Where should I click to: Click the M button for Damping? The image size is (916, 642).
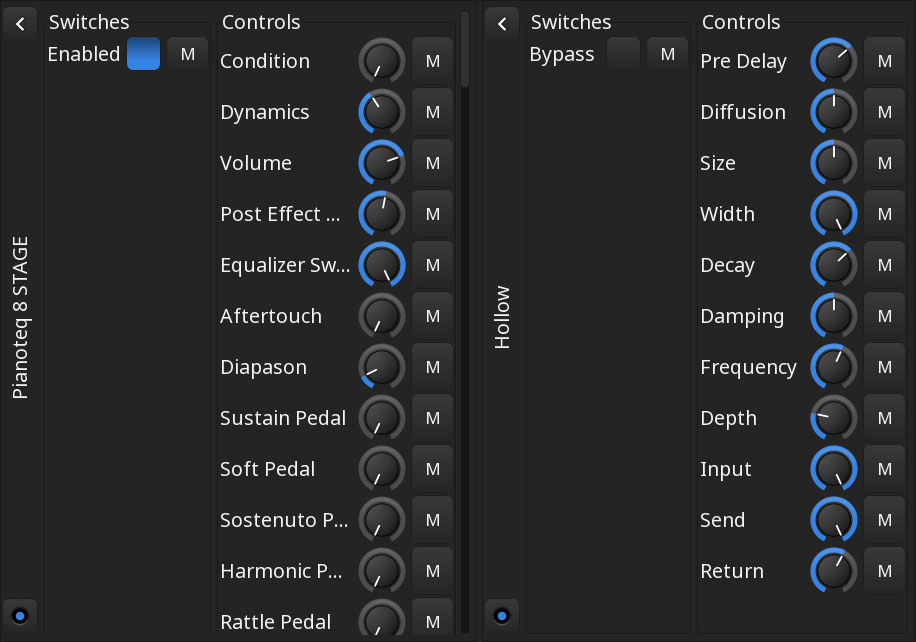[x=885, y=316]
